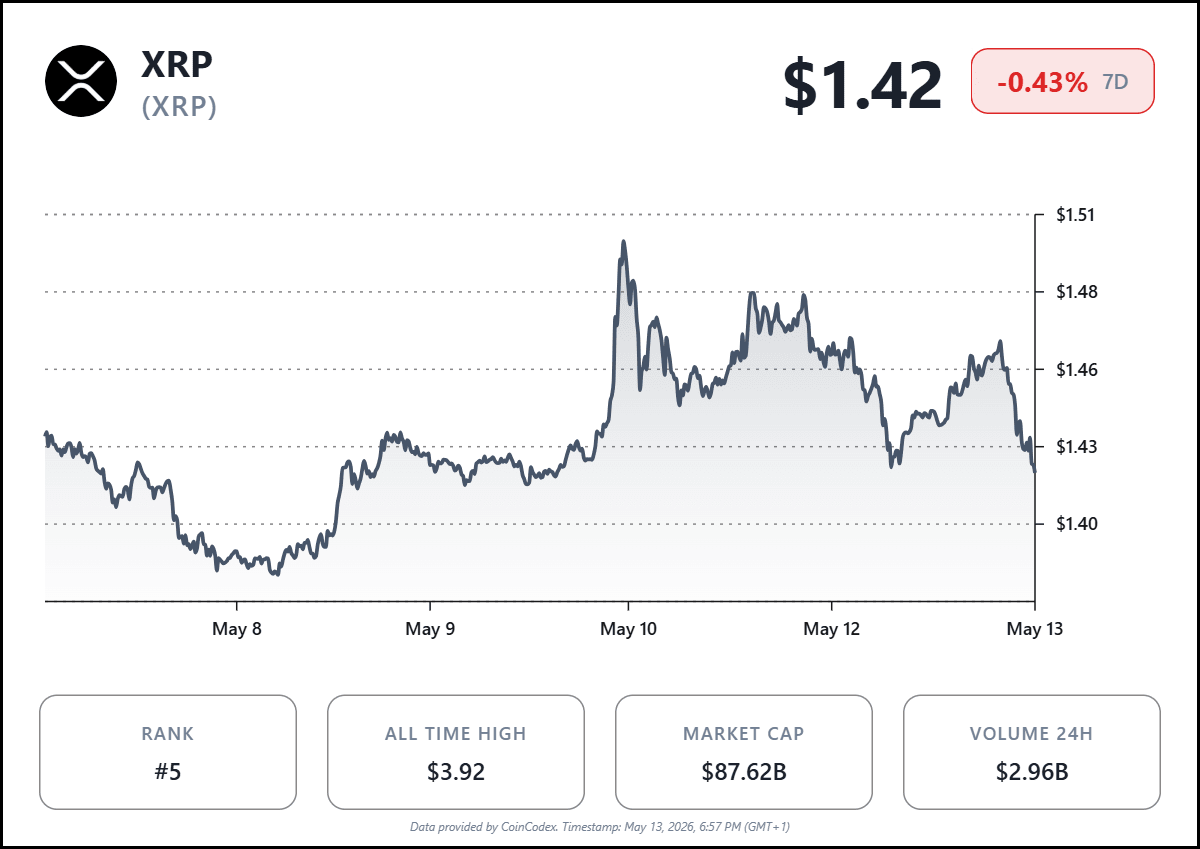Click the XRP logo icon
The width and height of the screenshot is (1200, 849).
(x=81, y=81)
